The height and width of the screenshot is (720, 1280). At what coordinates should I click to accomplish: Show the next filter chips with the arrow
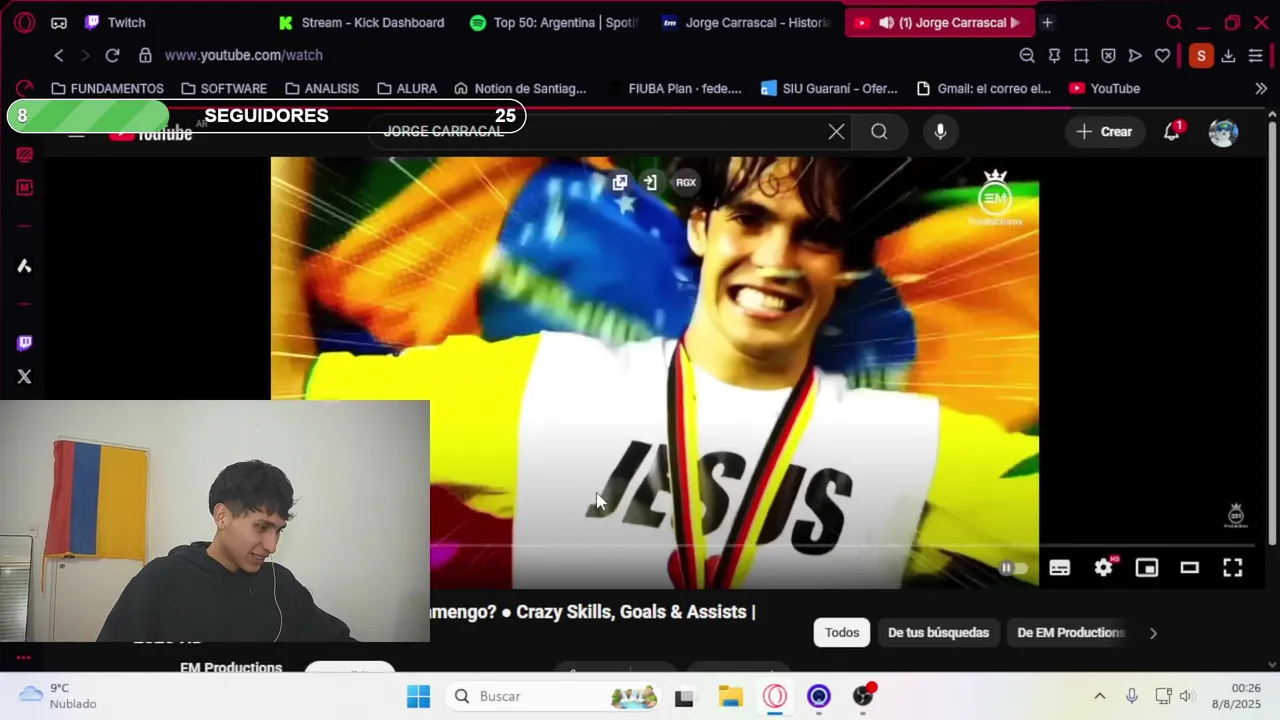pyautogui.click(x=1153, y=633)
